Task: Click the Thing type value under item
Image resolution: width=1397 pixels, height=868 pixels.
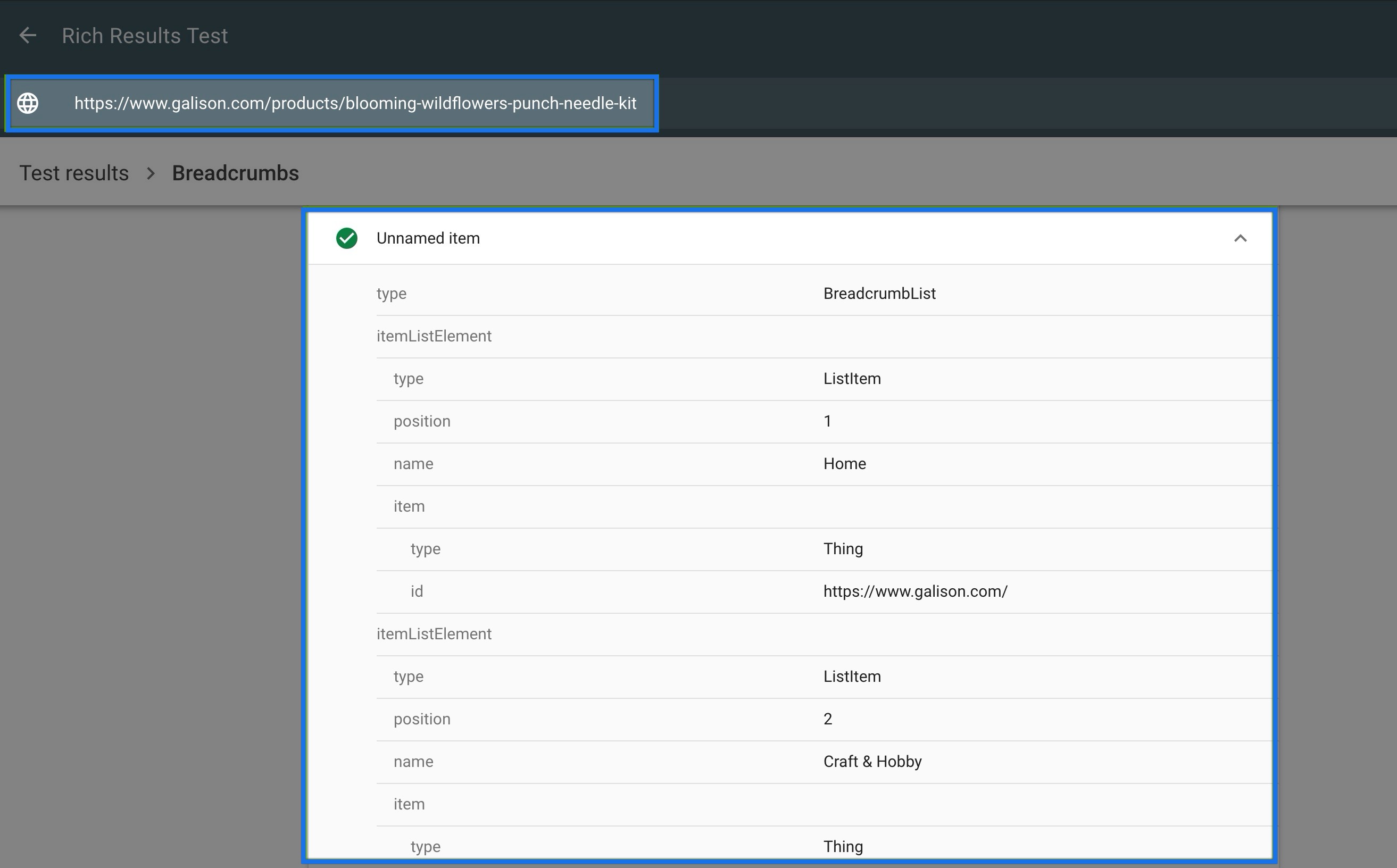Action: [843, 548]
